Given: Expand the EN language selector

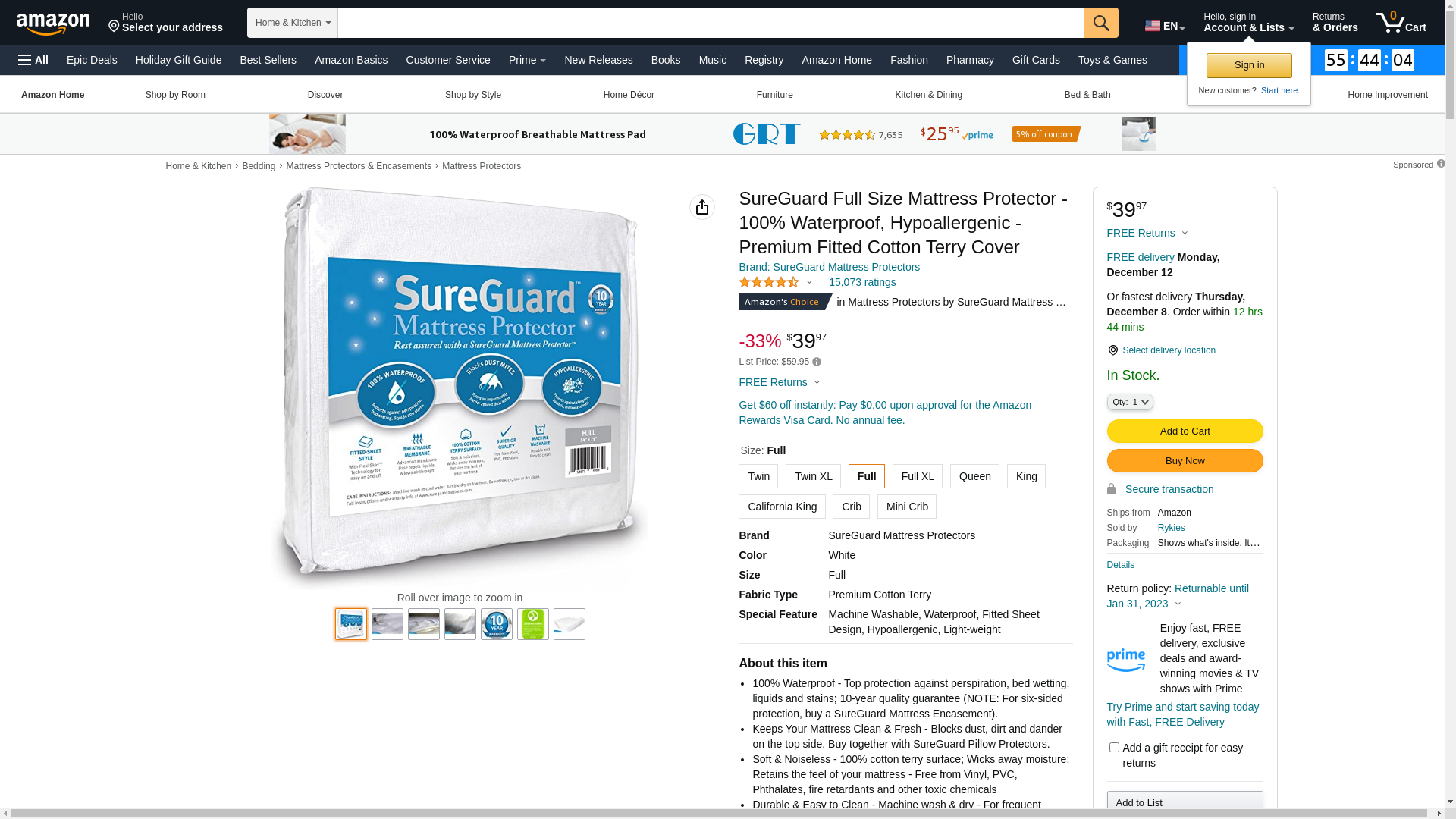Looking at the screenshot, I should [1165, 27].
